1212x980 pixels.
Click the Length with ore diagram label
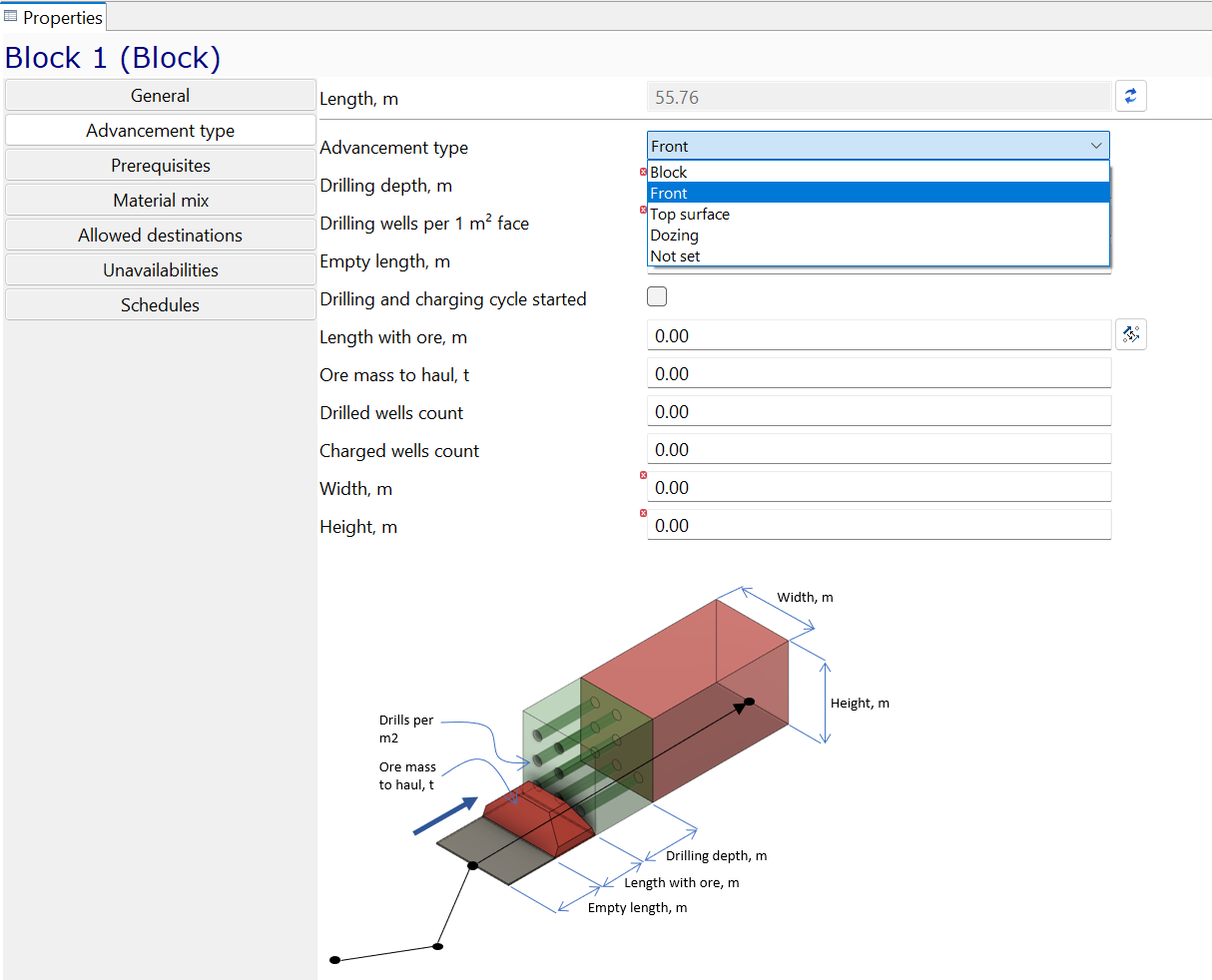pos(682,882)
